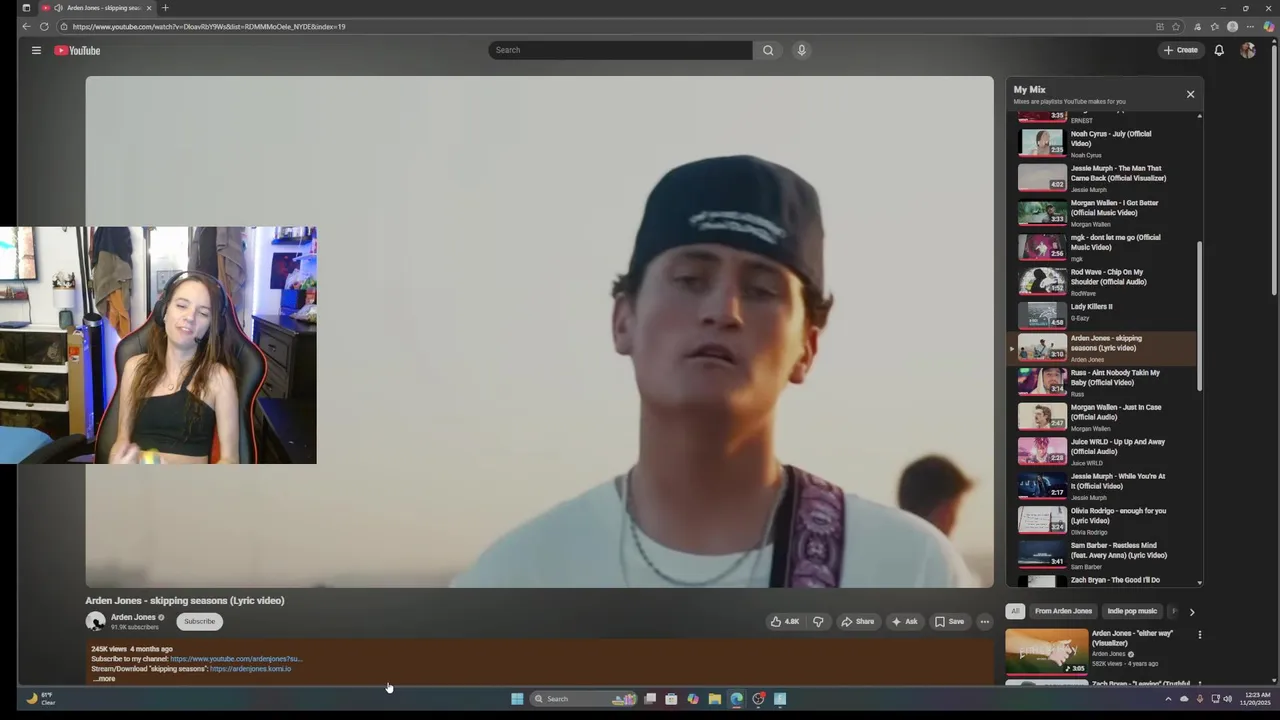Click the My Mix playlist title
The width and height of the screenshot is (1280, 720).
[x=1029, y=90]
